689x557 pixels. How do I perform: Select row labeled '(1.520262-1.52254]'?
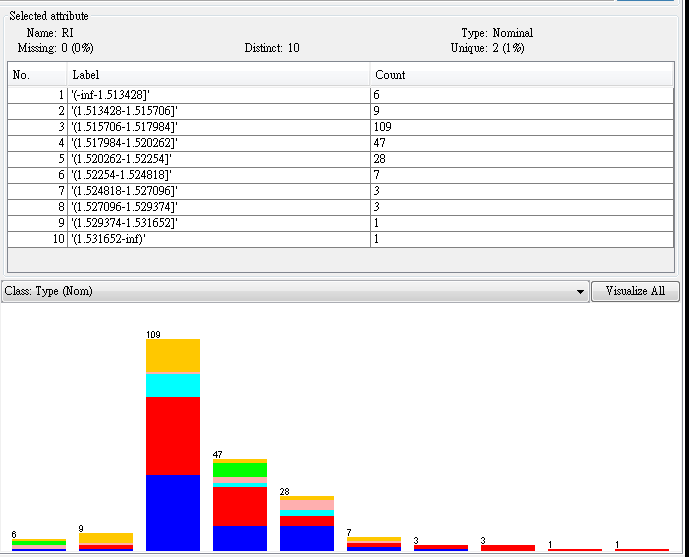coord(341,159)
